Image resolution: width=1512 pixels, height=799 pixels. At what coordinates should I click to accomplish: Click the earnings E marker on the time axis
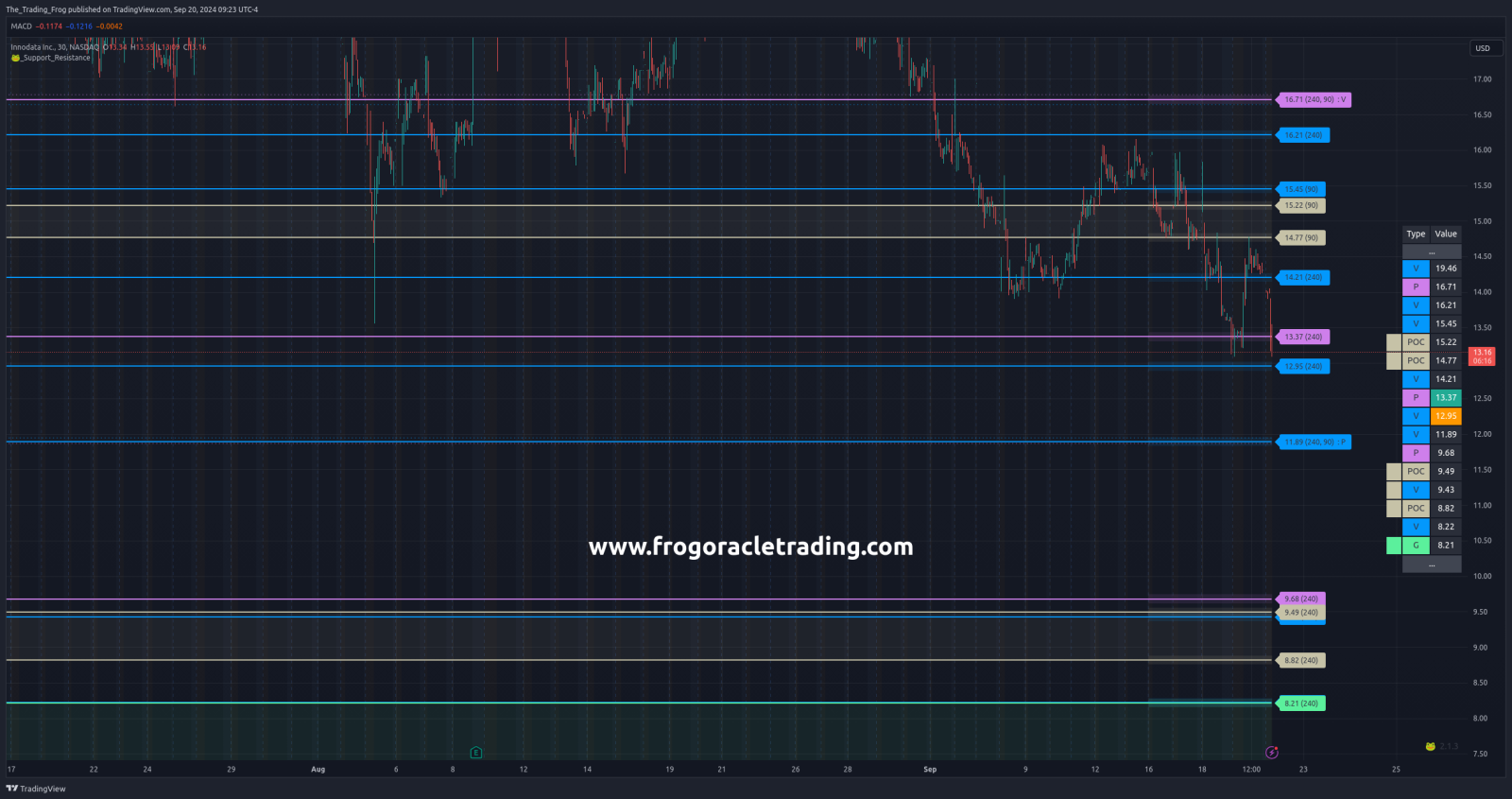[476, 753]
